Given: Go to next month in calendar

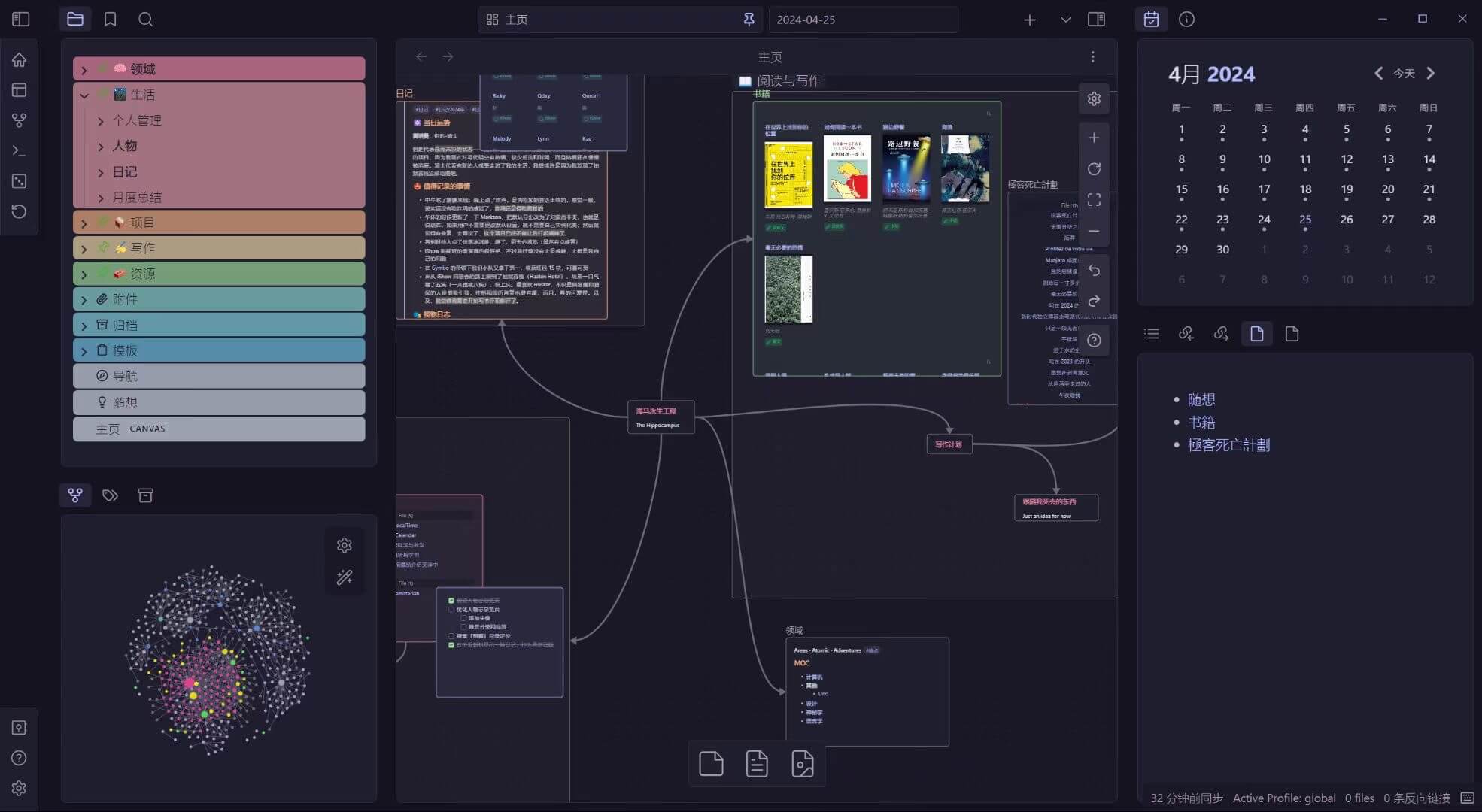Looking at the screenshot, I should tap(1431, 74).
